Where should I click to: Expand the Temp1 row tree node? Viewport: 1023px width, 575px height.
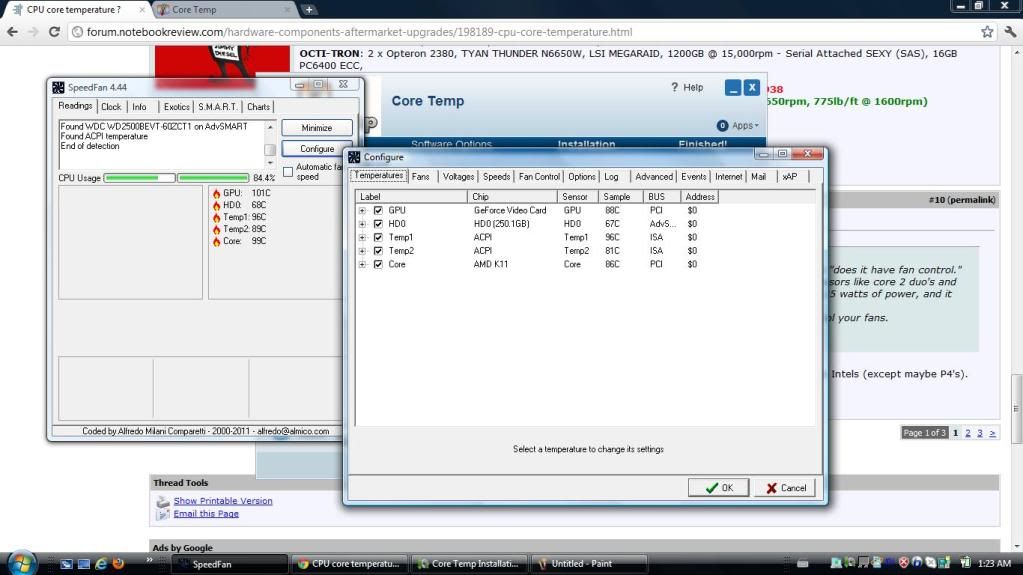coord(362,238)
